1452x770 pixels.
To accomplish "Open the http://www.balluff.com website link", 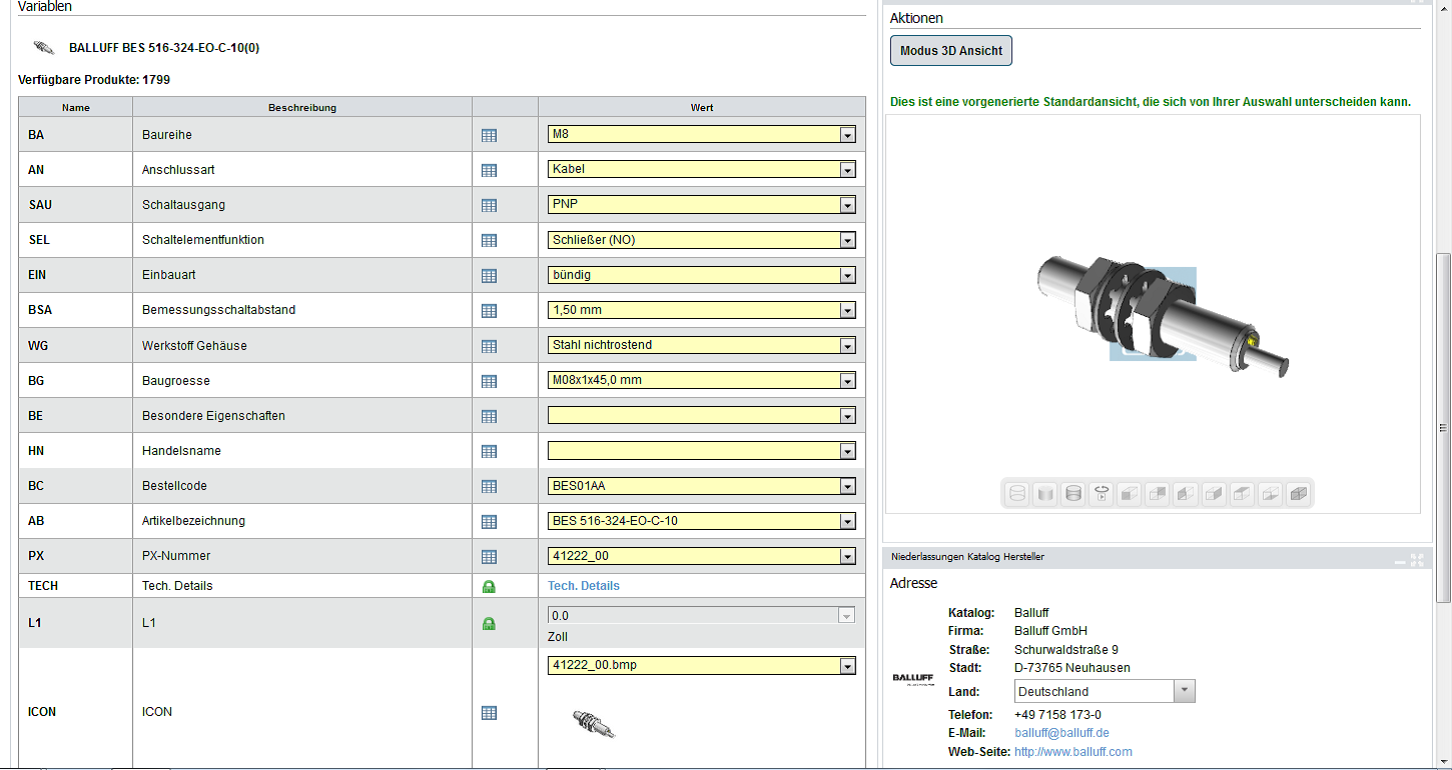I will (1073, 752).
